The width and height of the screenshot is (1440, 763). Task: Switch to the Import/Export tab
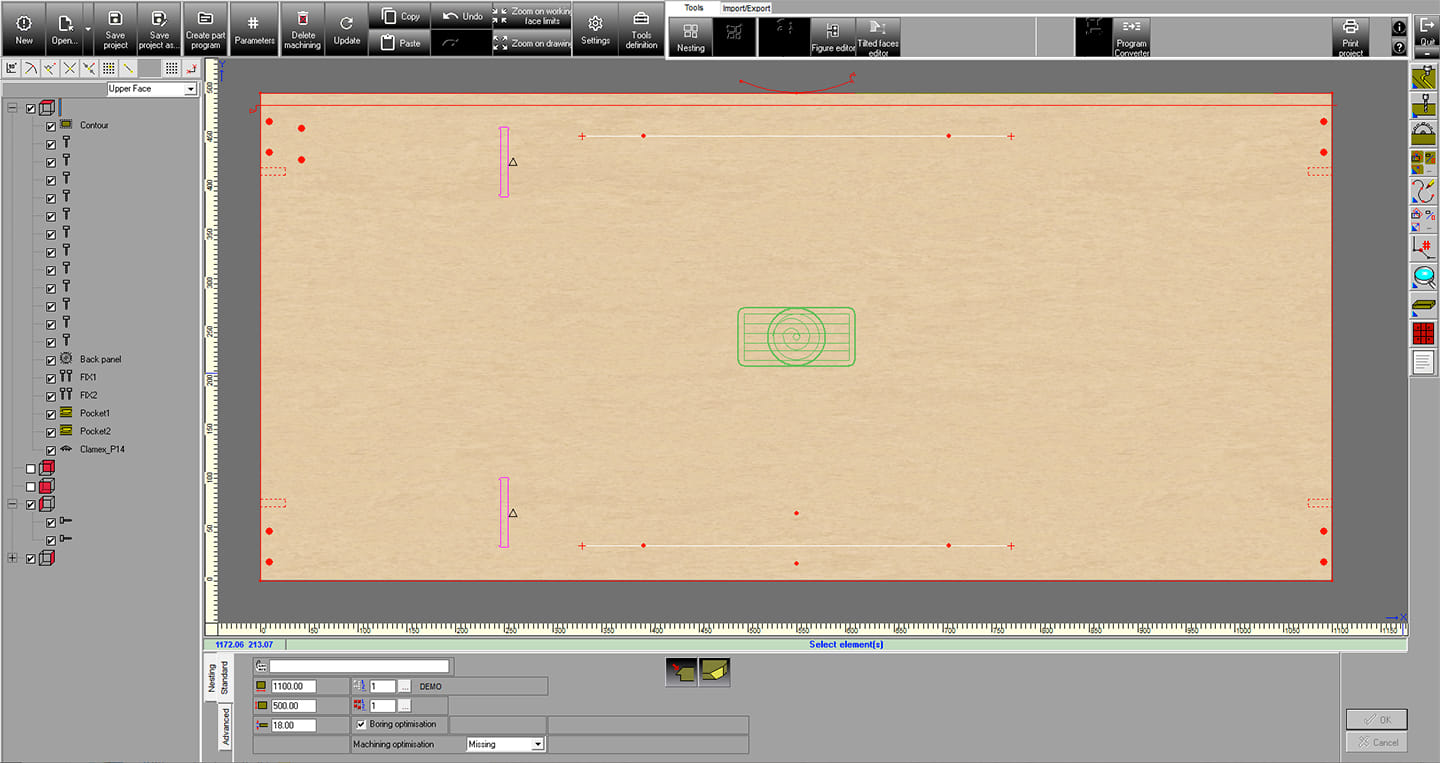pyautogui.click(x=746, y=8)
